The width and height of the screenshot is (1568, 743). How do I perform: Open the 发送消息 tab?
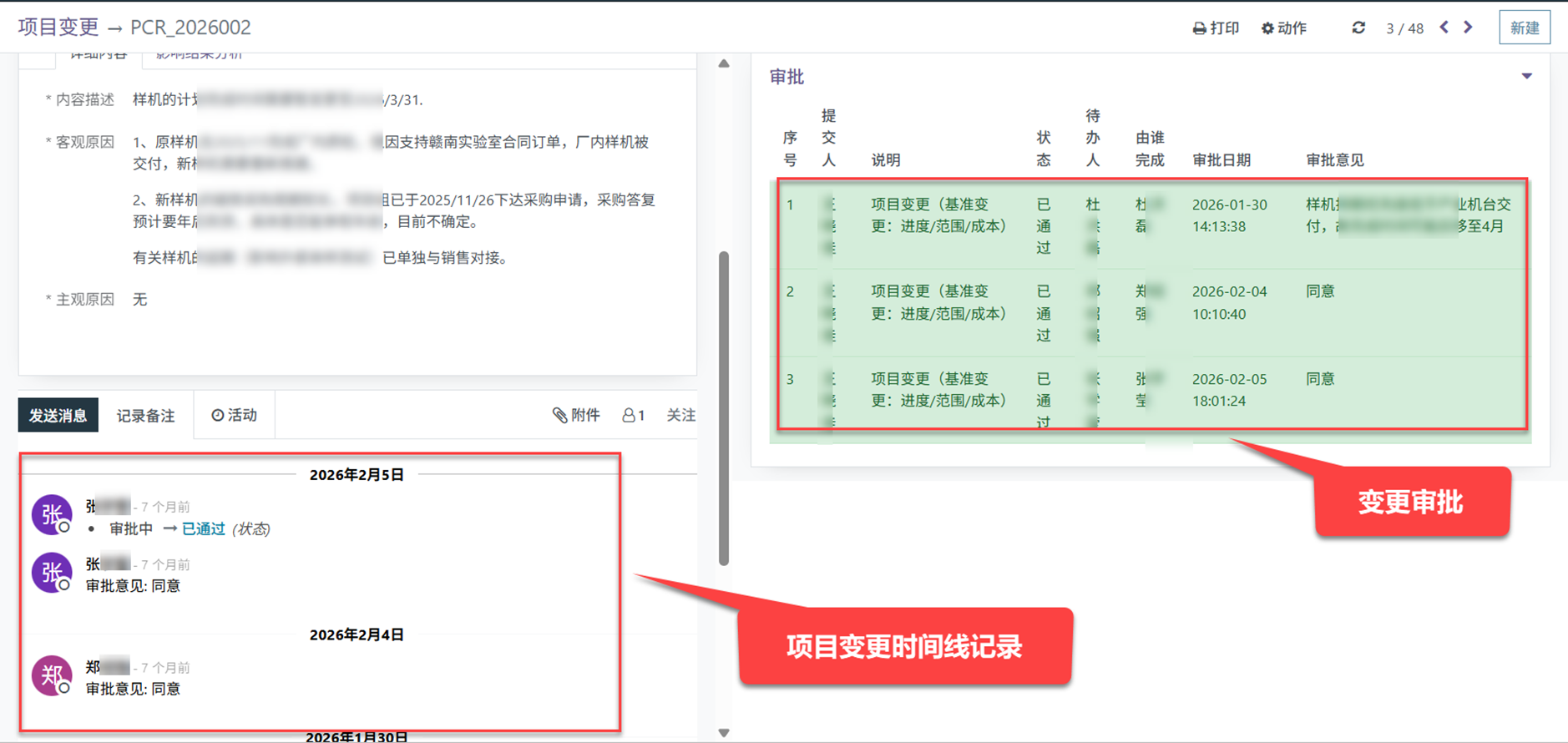click(58, 415)
